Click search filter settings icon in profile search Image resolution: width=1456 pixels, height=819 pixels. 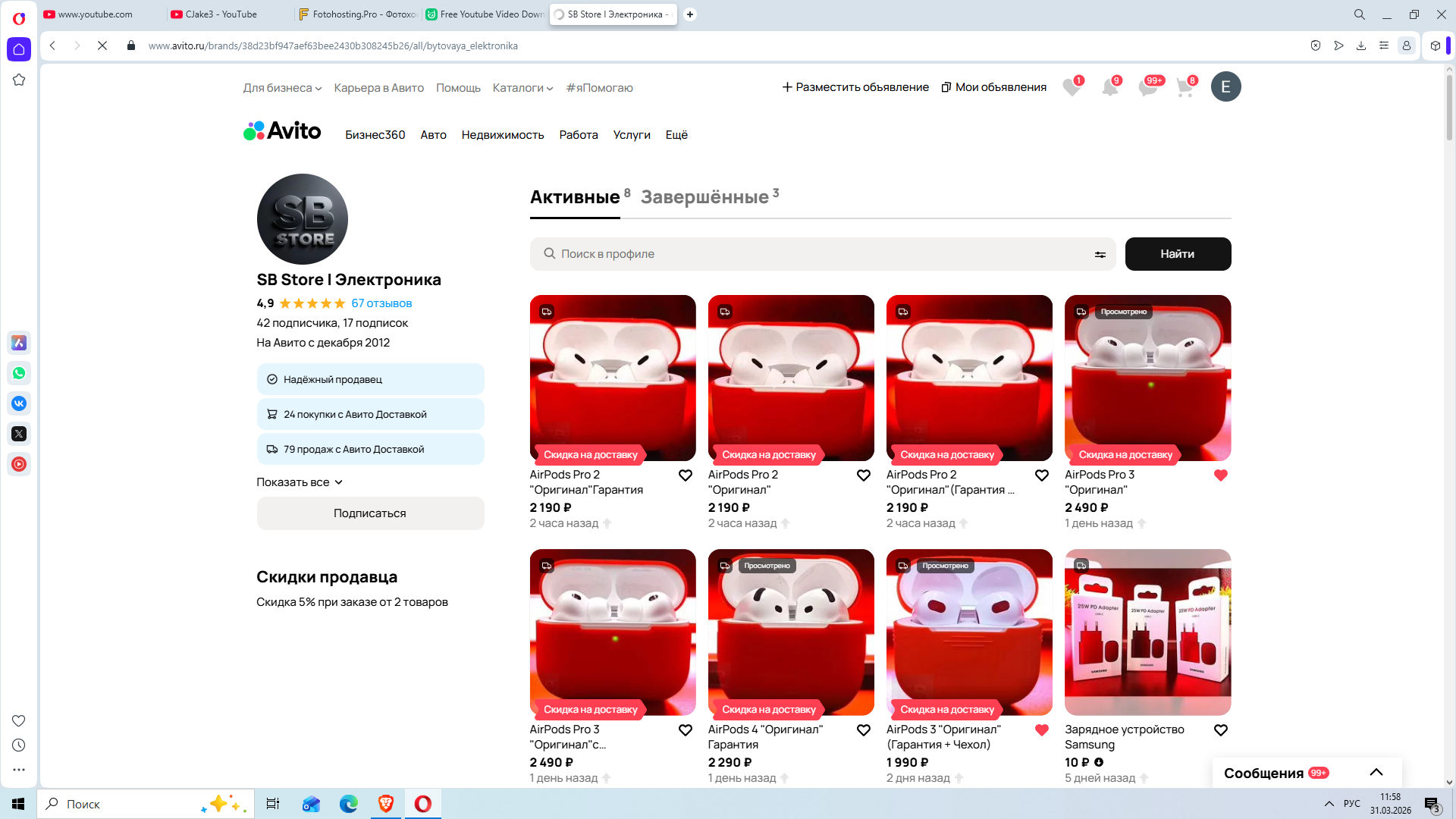click(1100, 255)
